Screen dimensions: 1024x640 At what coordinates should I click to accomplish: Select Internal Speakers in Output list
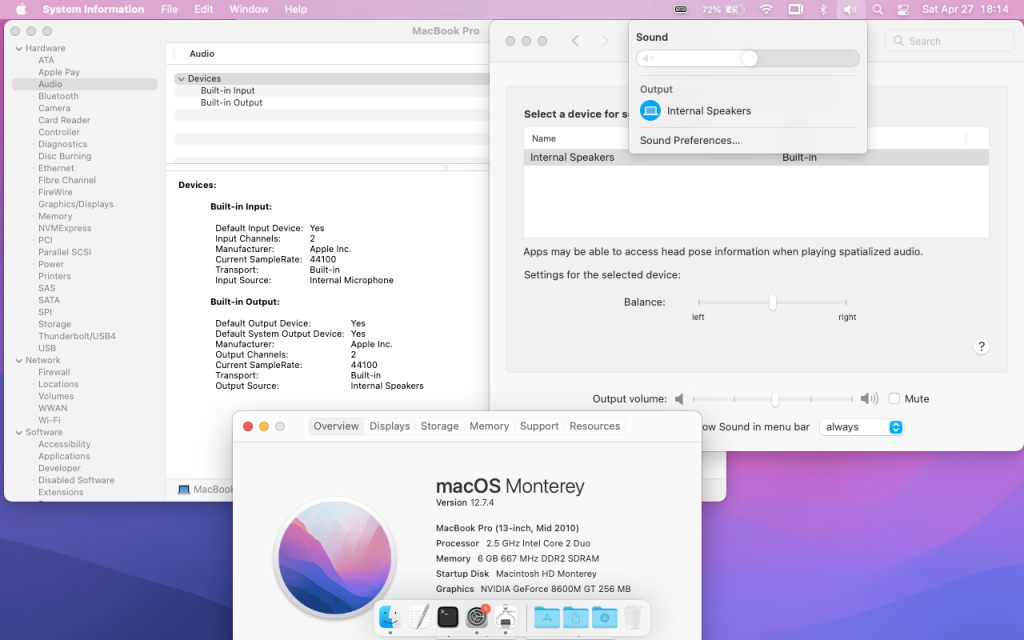(708, 111)
